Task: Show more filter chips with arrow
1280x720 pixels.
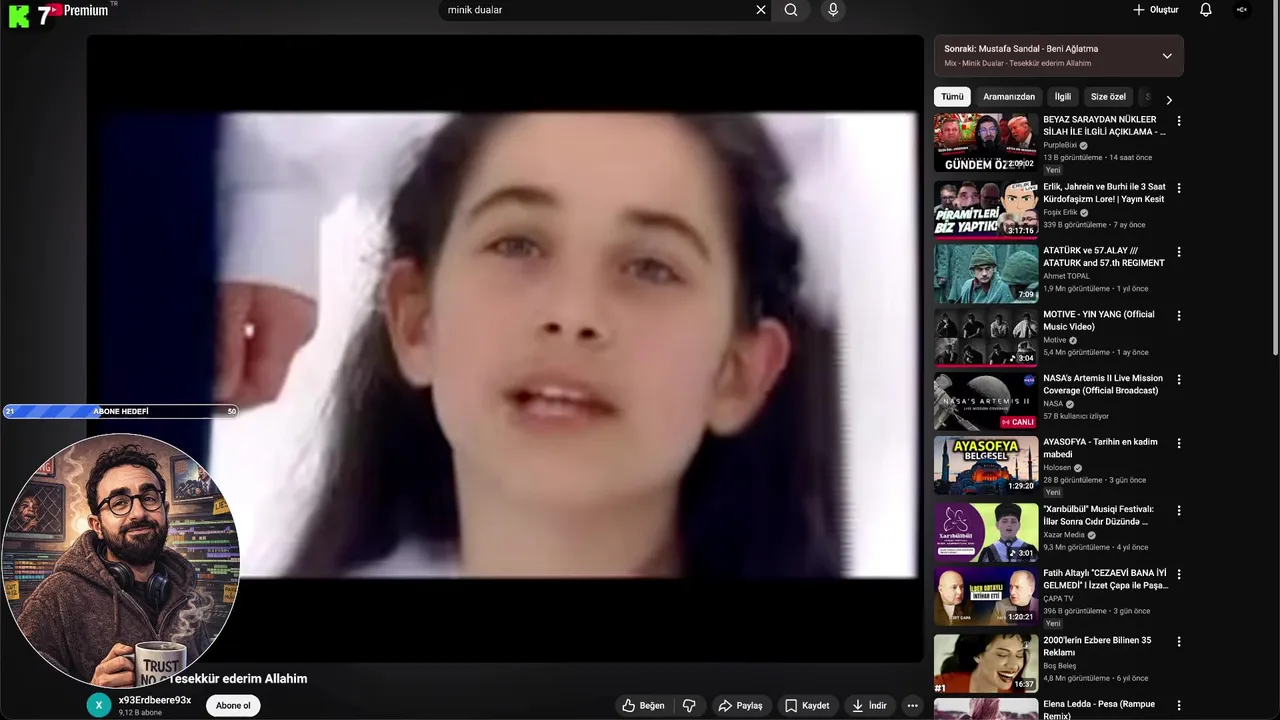Action: pyautogui.click(x=1169, y=99)
